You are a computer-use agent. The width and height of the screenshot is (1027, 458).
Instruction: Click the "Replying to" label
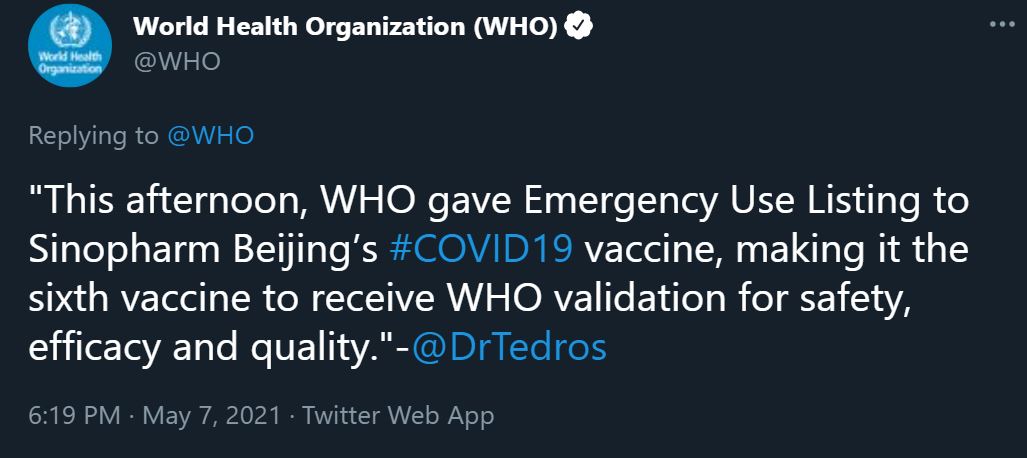pyautogui.click(x=94, y=136)
